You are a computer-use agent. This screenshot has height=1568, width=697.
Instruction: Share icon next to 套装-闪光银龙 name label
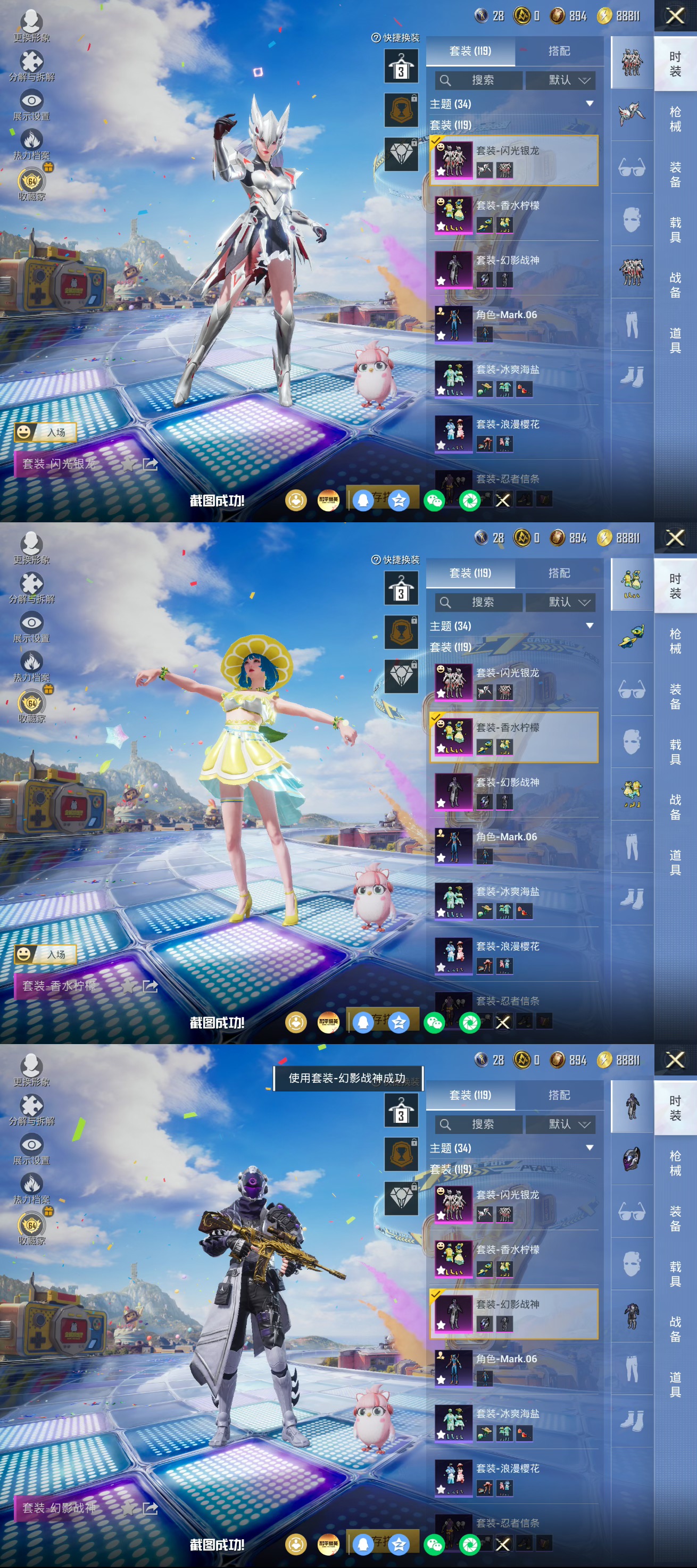pyautogui.click(x=150, y=464)
